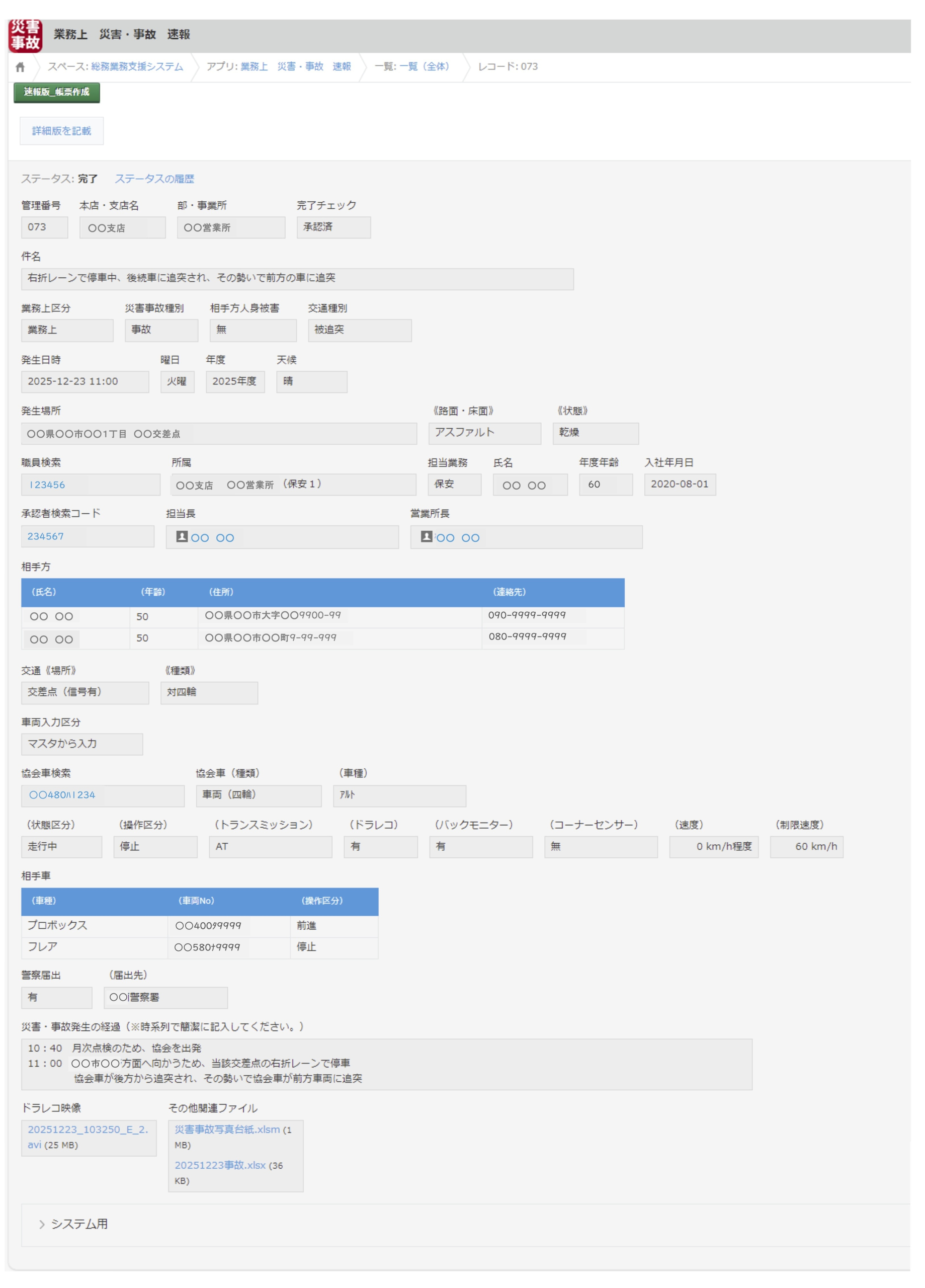Click user icon in 営業所長 field

pyautogui.click(x=427, y=537)
